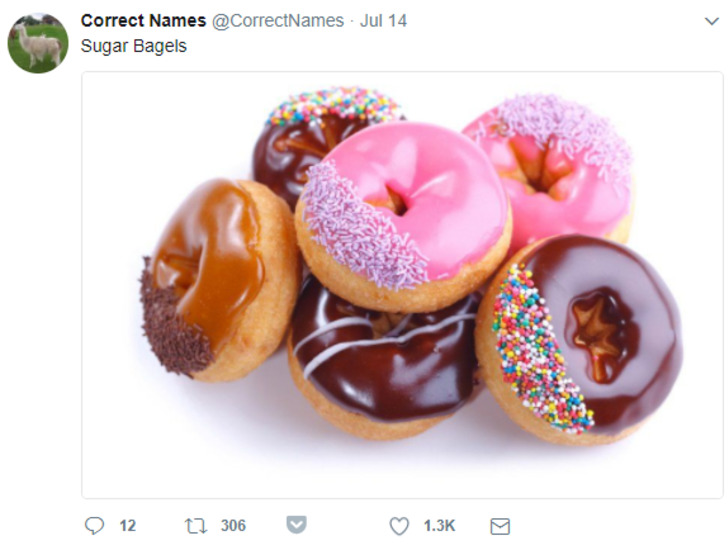This screenshot has width=728, height=550.
Task: Click the reply speech bubble icon
Action: click(94, 526)
